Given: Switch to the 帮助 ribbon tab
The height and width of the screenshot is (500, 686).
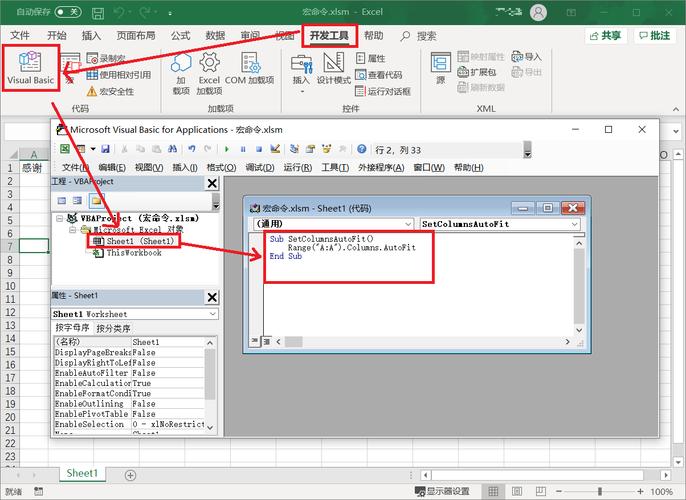Looking at the screenshot, I should click(374, 35).
